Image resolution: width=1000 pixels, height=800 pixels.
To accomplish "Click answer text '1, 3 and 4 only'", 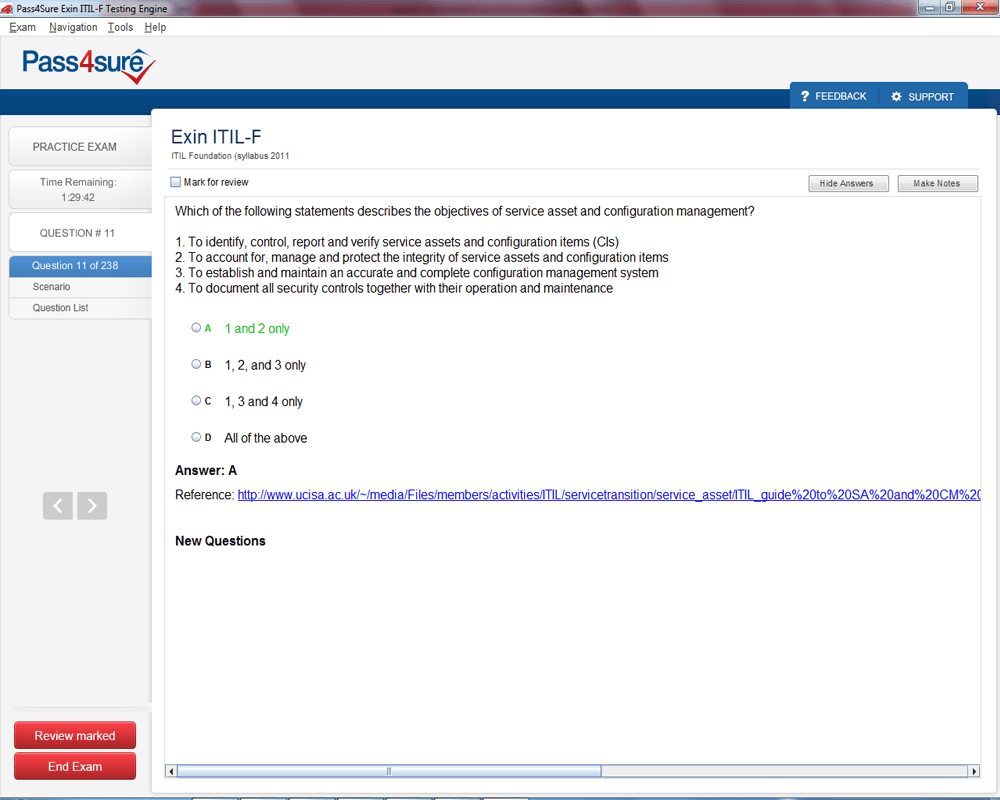I will tap(263, 401).
